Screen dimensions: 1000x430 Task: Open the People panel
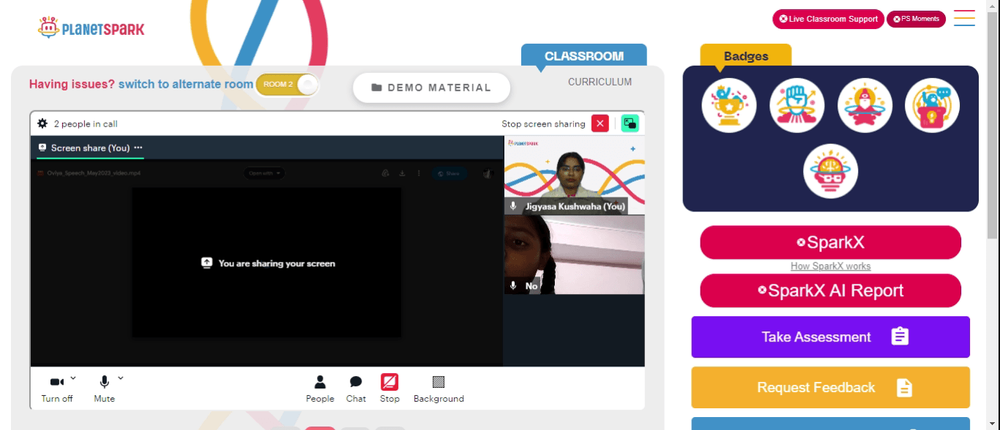pyautogui.click(x=320, y=389)
